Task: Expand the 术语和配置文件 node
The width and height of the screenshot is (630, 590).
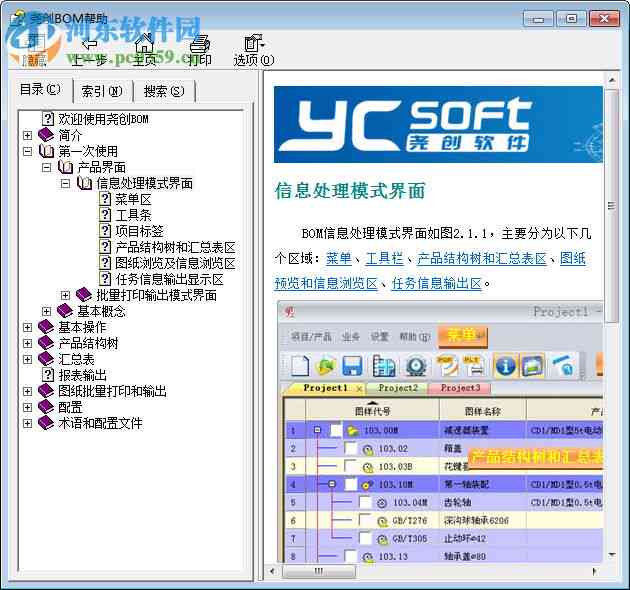Action: 27,424
